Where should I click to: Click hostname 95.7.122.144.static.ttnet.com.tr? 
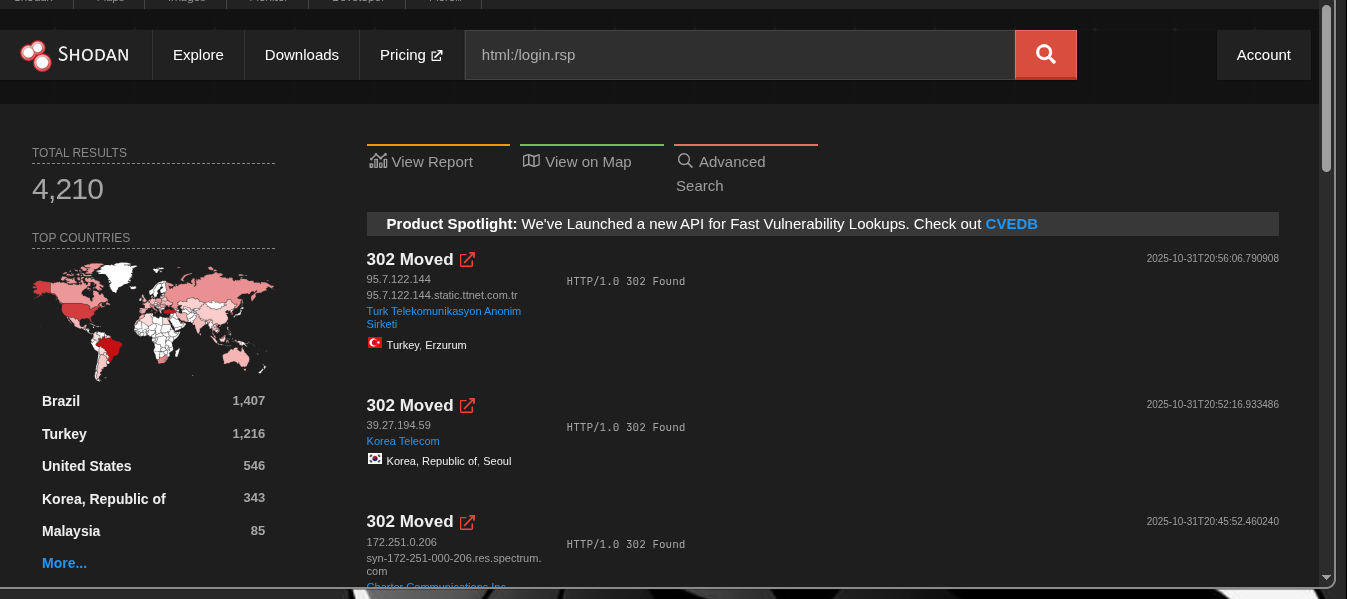pos(442,295)
